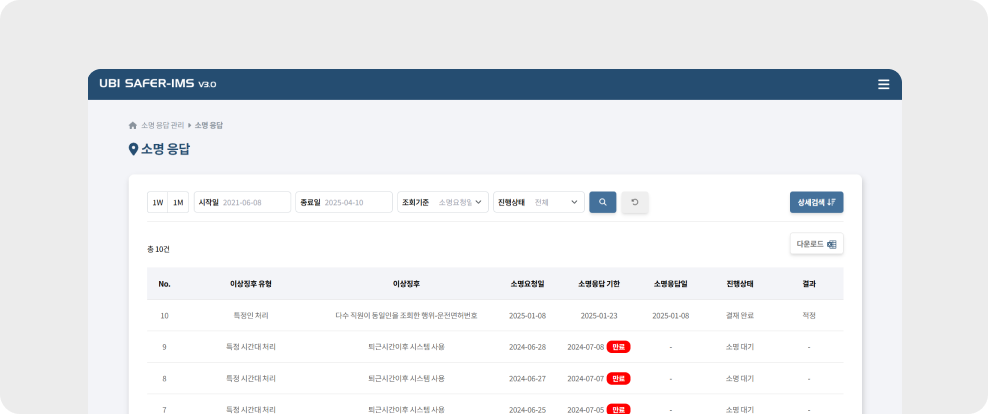Click the 적정 result cell
Viewport: 988px width, 414px height.
[x=809, y=316]
